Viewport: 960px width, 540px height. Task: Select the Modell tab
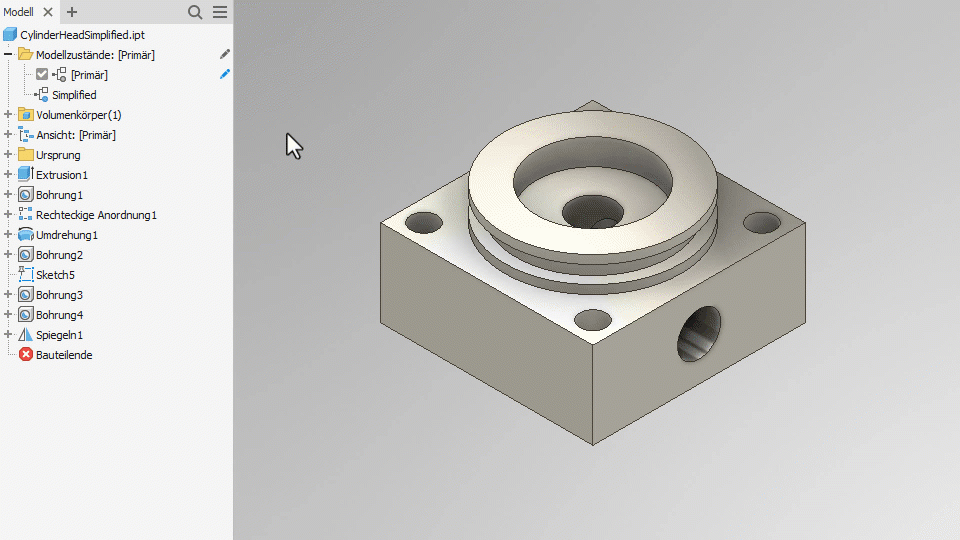[x=18, y=12]
